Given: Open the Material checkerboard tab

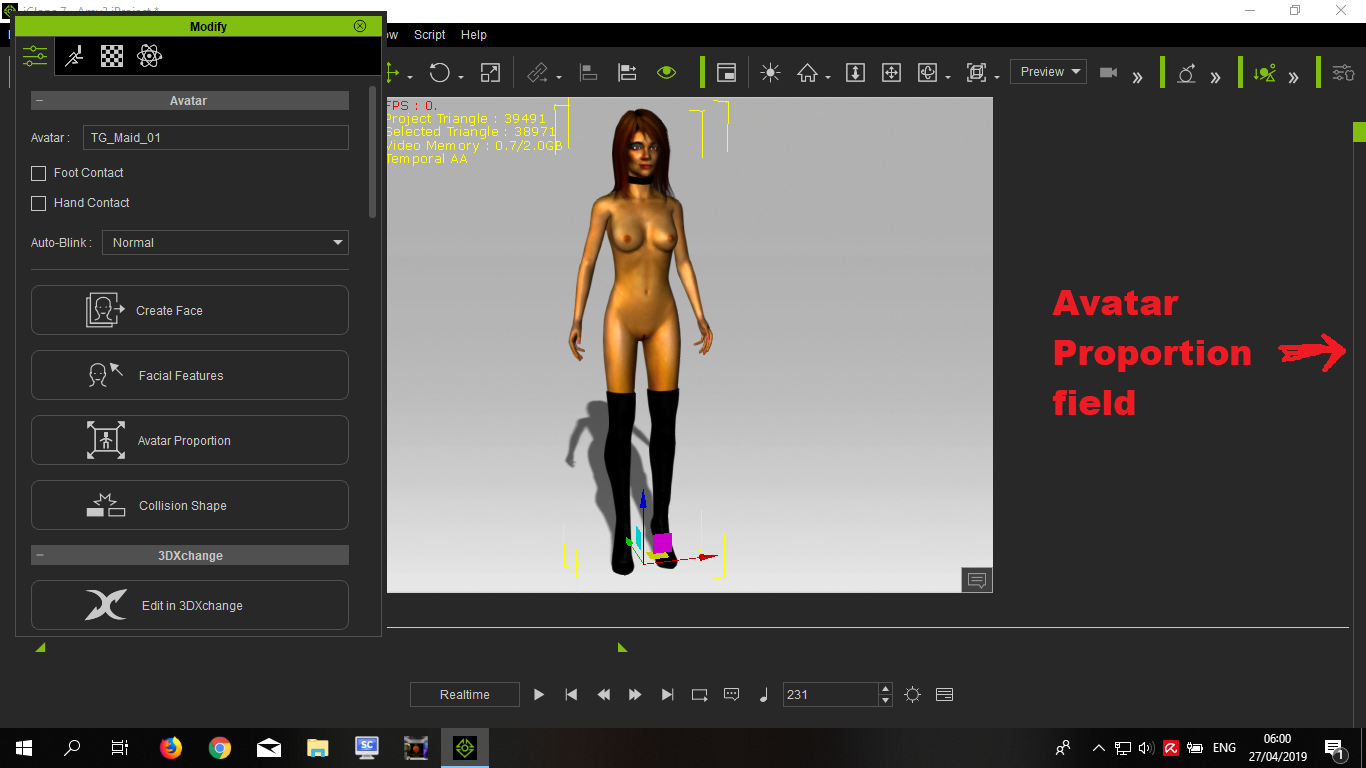Looking at the screenshot, I should click(112, 56).
